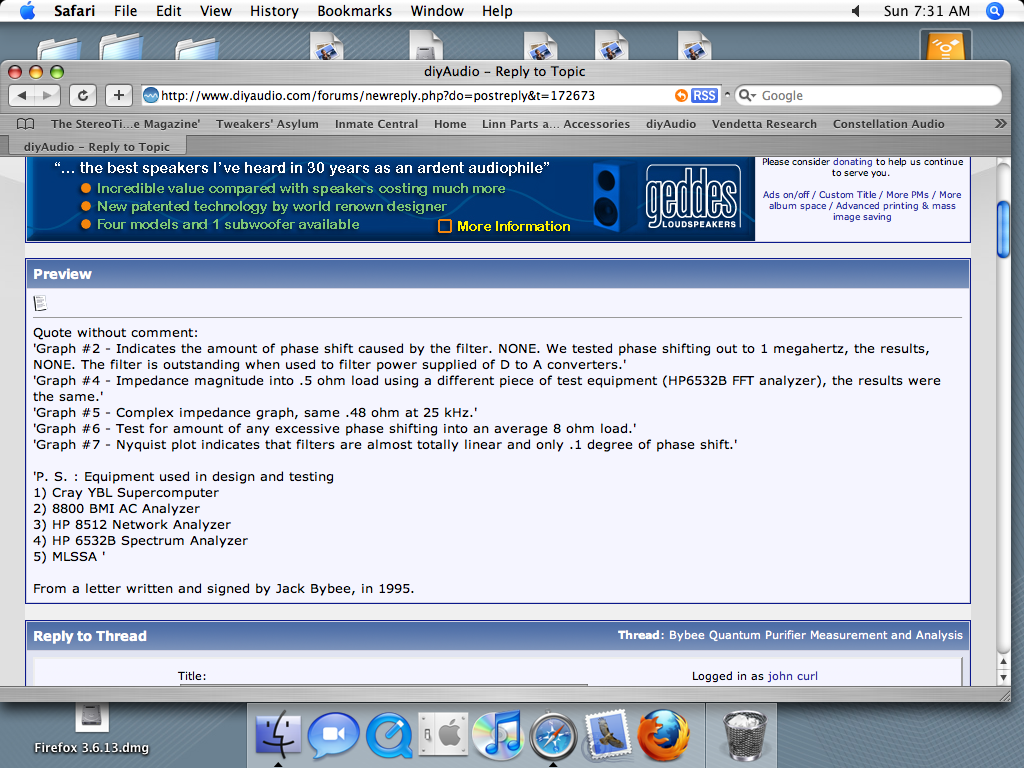
Task: Open the History menu
Action: point(274,11)
